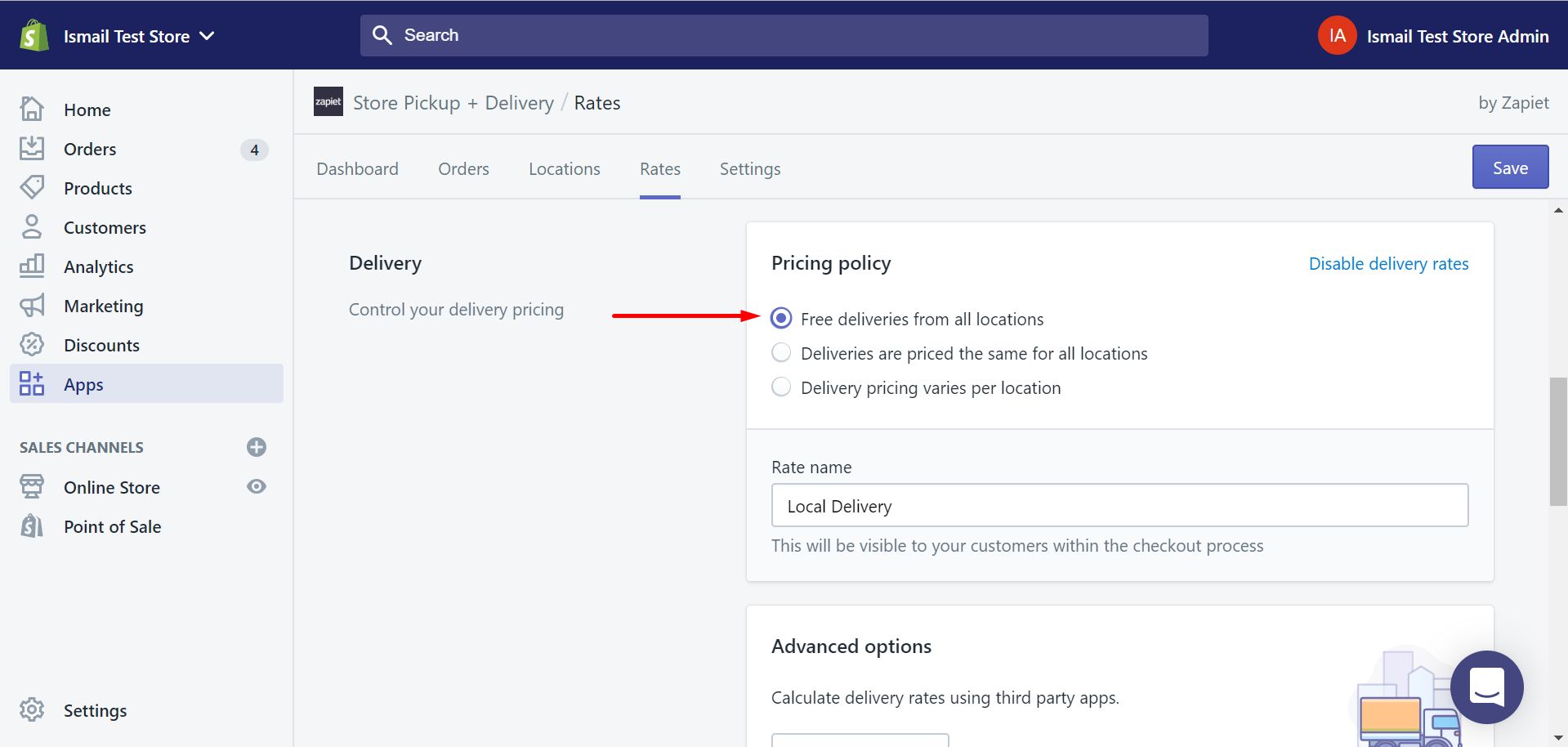Open the chat support bubble

(1486, 687)
